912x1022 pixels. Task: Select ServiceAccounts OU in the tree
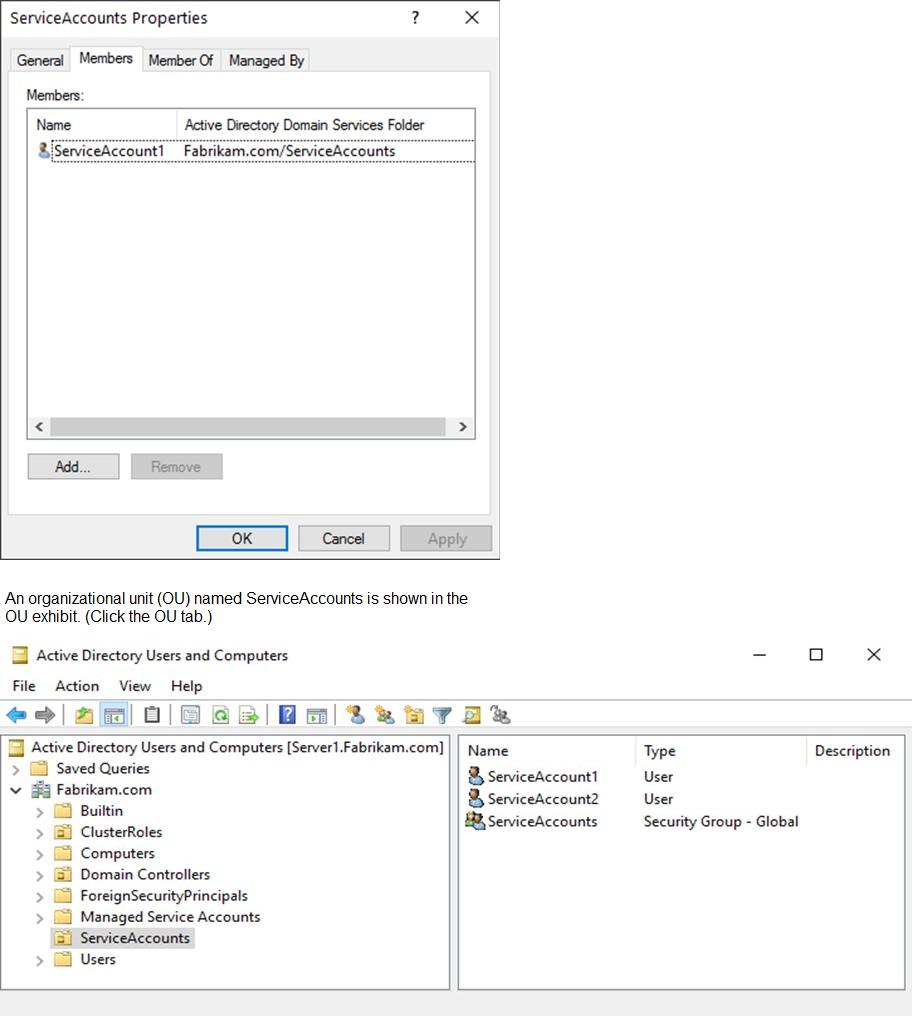[x=135, y=938]
